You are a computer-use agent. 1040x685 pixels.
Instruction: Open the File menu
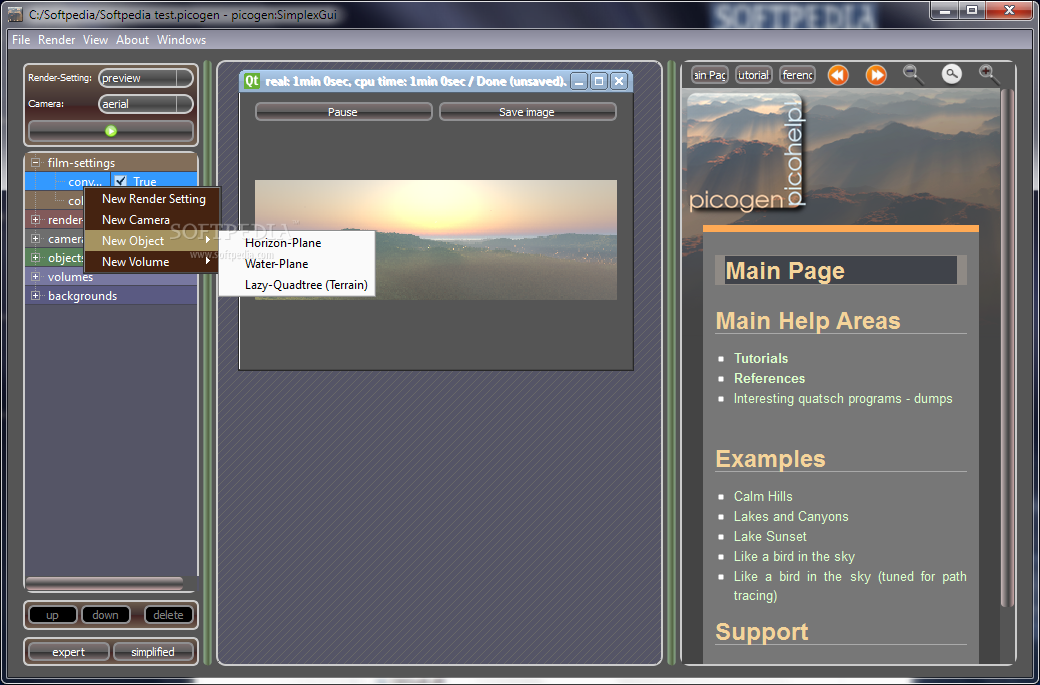coord(21,40)
